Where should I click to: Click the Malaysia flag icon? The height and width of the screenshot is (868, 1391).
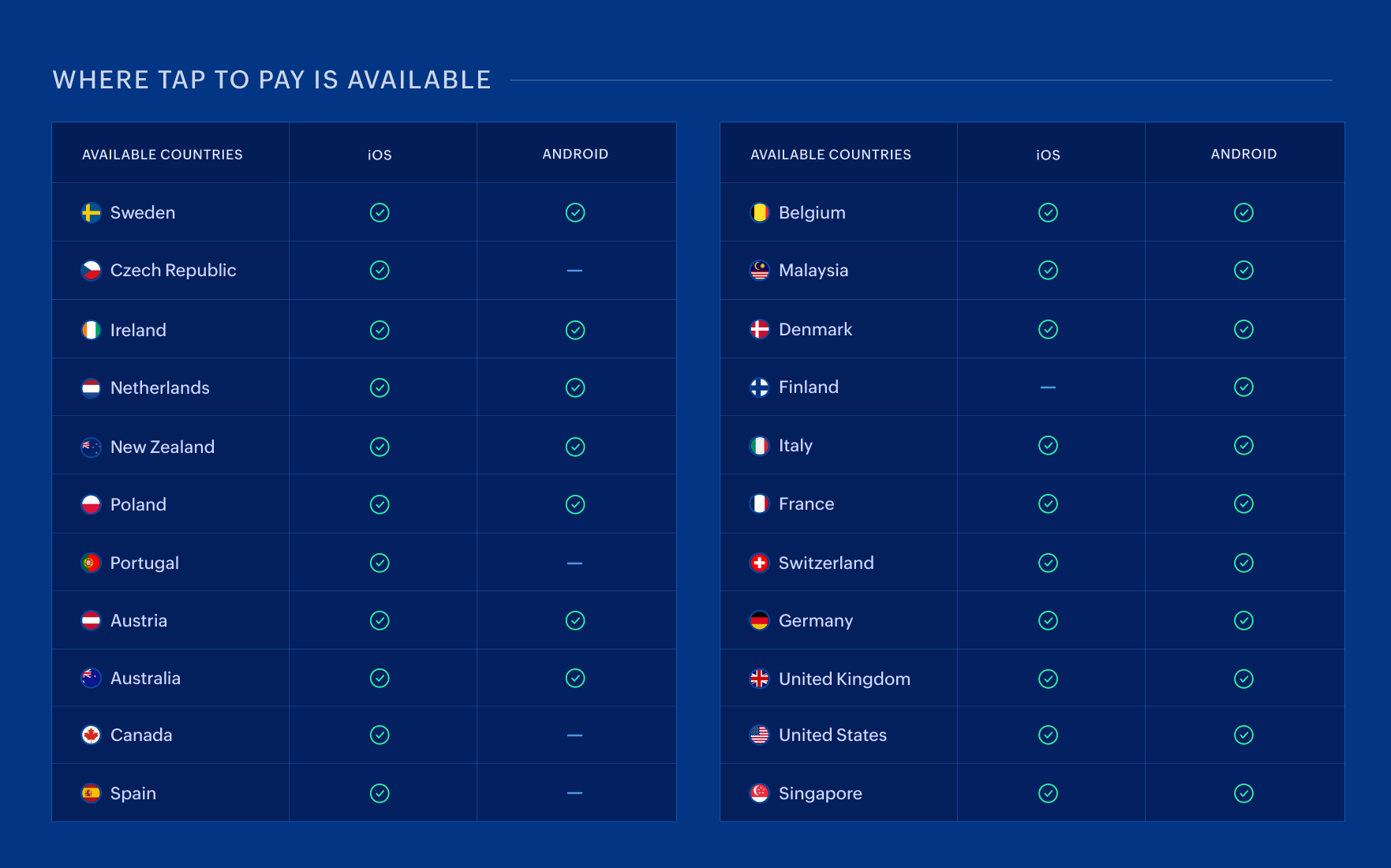click(760, 271)
